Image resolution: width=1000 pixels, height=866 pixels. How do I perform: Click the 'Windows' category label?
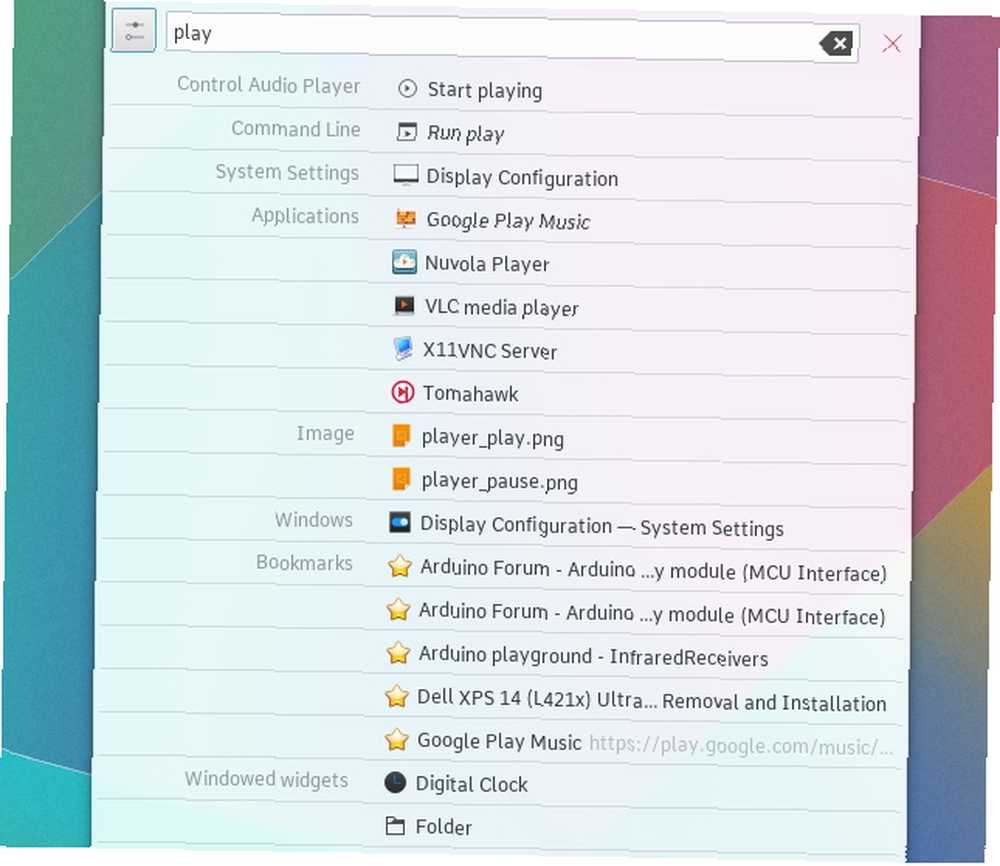314,520
